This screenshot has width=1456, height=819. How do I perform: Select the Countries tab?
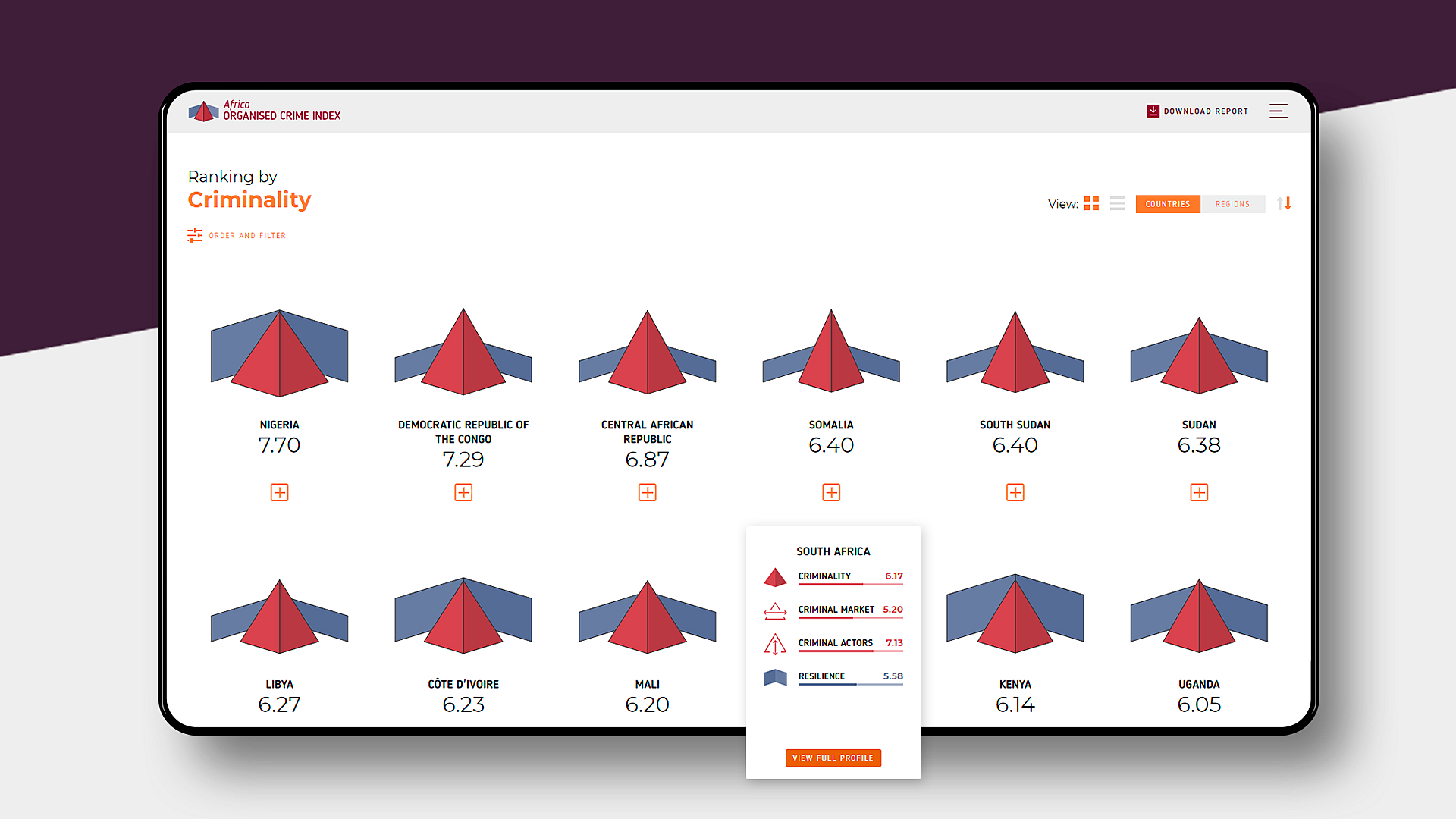coord(1168,204)
